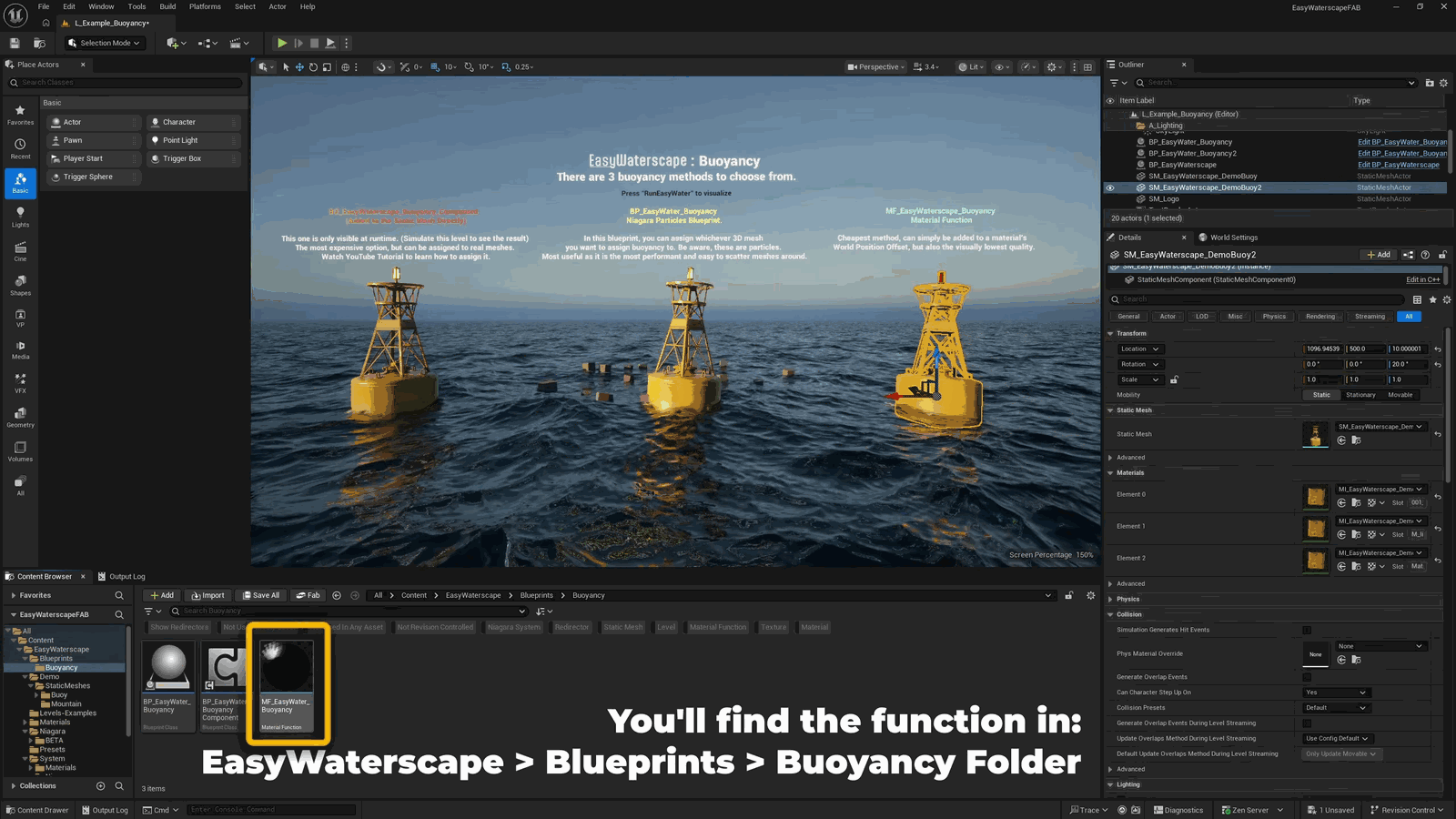
Task: Toggle the scale lock icon
Action: click(1174, 379)
